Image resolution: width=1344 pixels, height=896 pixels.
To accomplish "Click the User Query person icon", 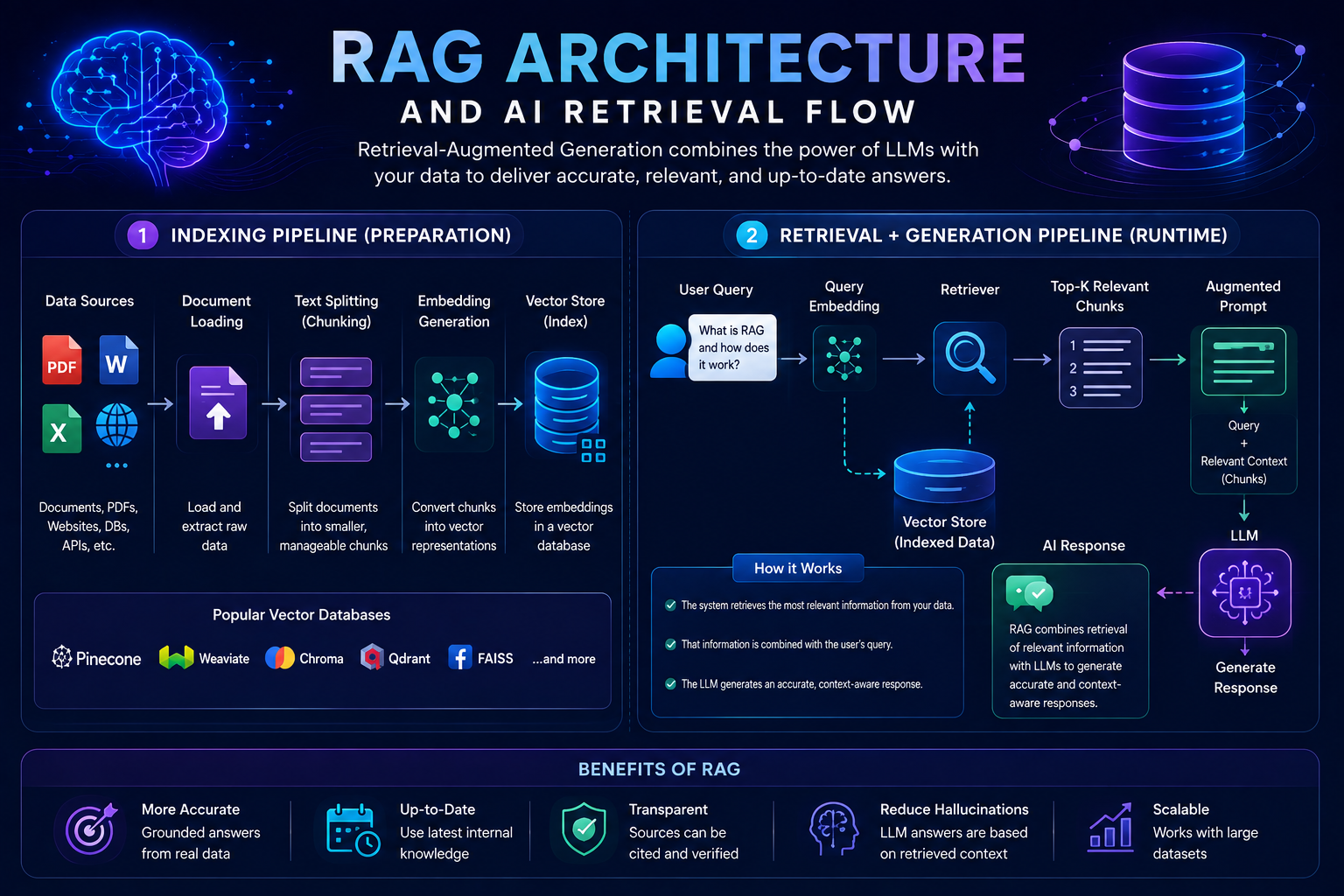I will coord(671,351).
